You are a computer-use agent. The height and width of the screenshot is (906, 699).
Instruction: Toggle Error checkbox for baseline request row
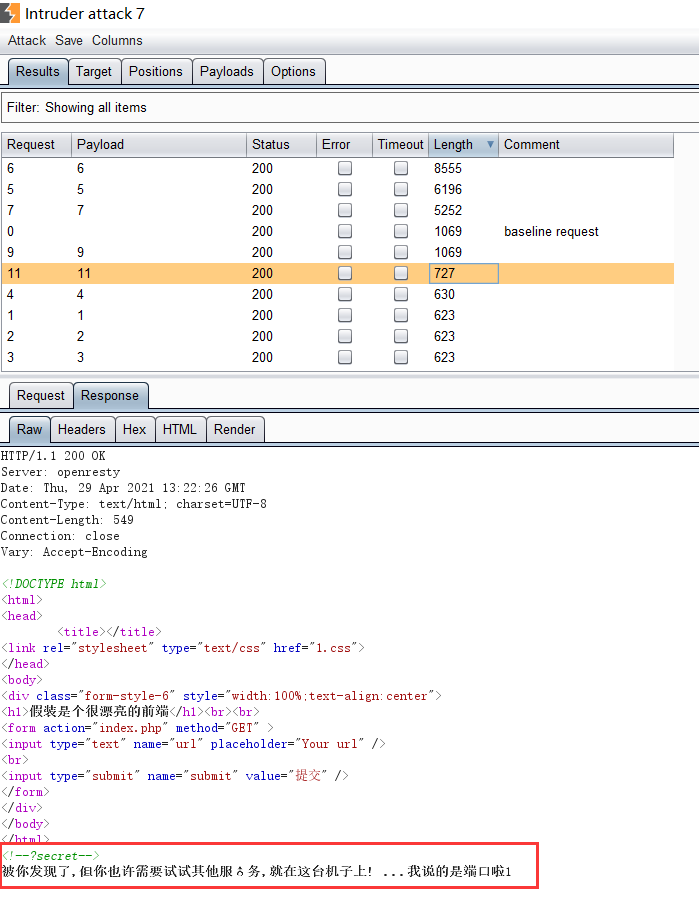tap(345, 231)
